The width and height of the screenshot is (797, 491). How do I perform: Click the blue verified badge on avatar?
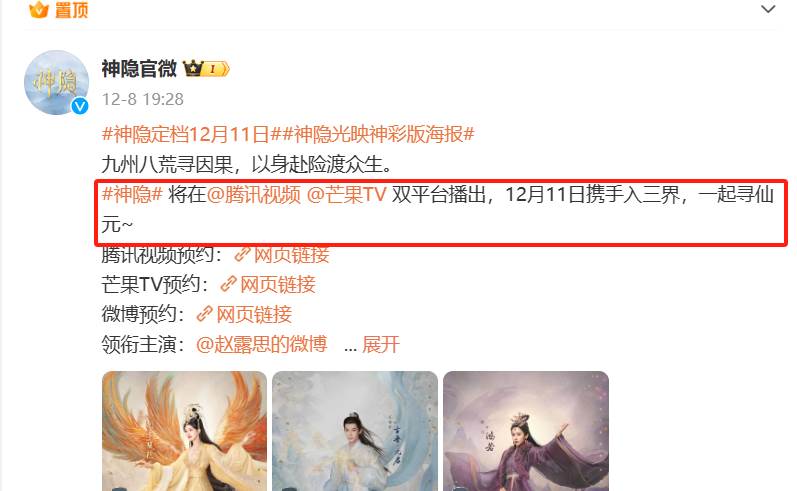[x=80, y=106]
